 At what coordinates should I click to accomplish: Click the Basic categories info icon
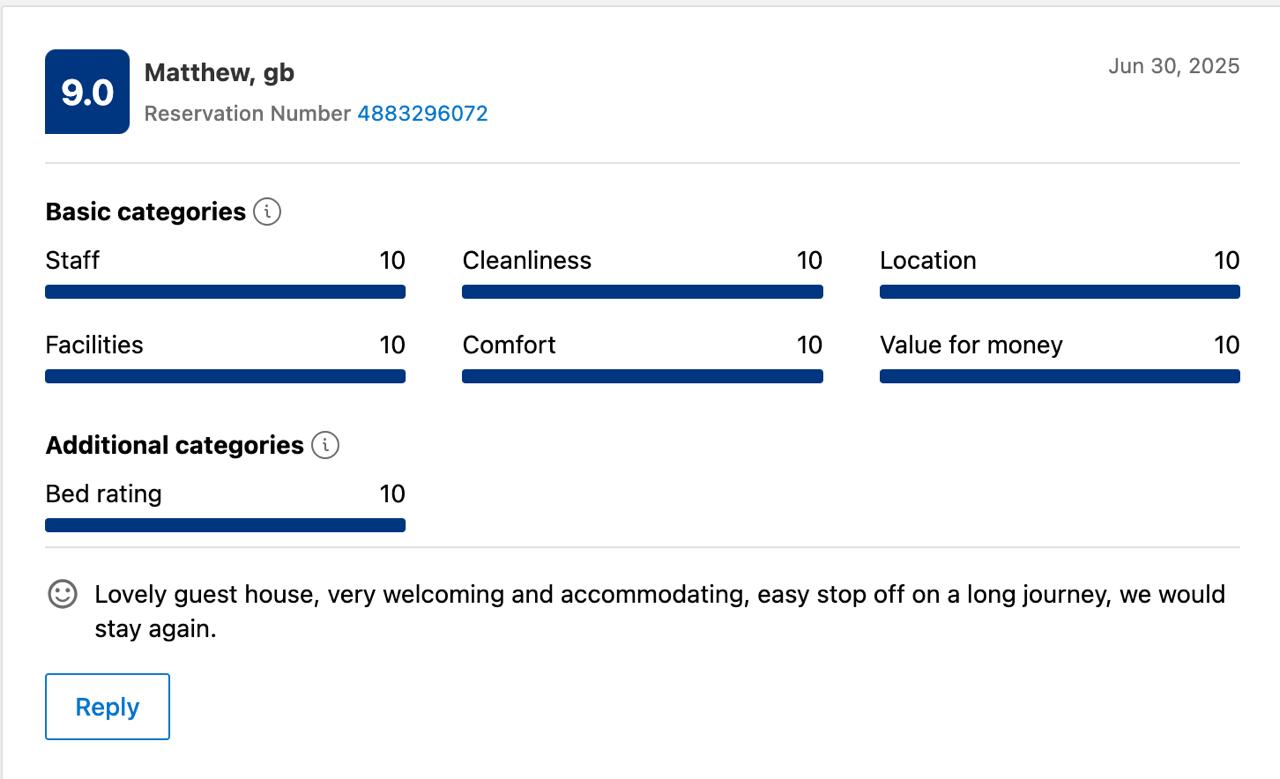click(267, 212)
